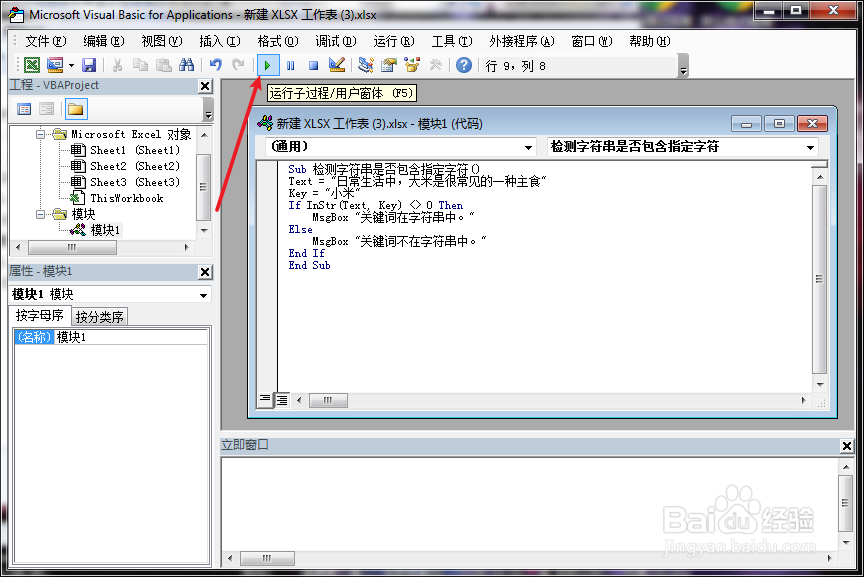Open 工具(T) menu
The height and width of the screenshot is (577, 864).
point(452,41)
